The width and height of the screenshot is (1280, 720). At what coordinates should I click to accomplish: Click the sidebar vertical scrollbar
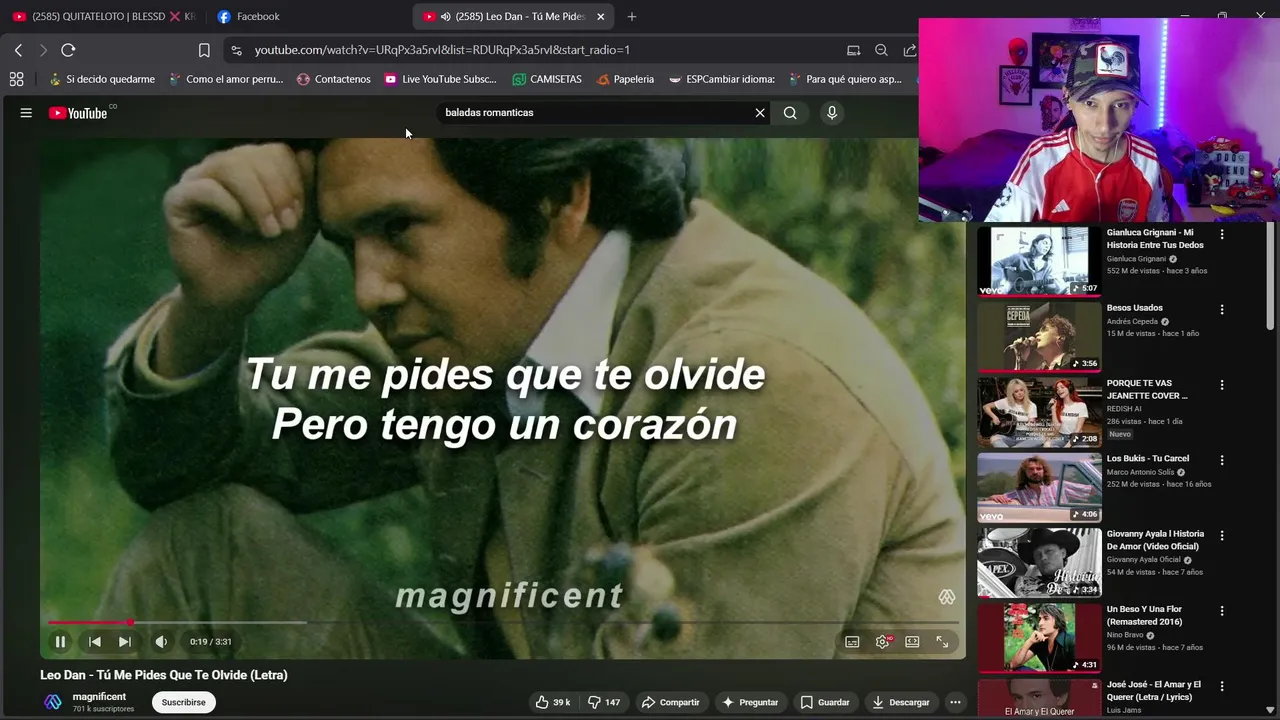coord(1271,277)
